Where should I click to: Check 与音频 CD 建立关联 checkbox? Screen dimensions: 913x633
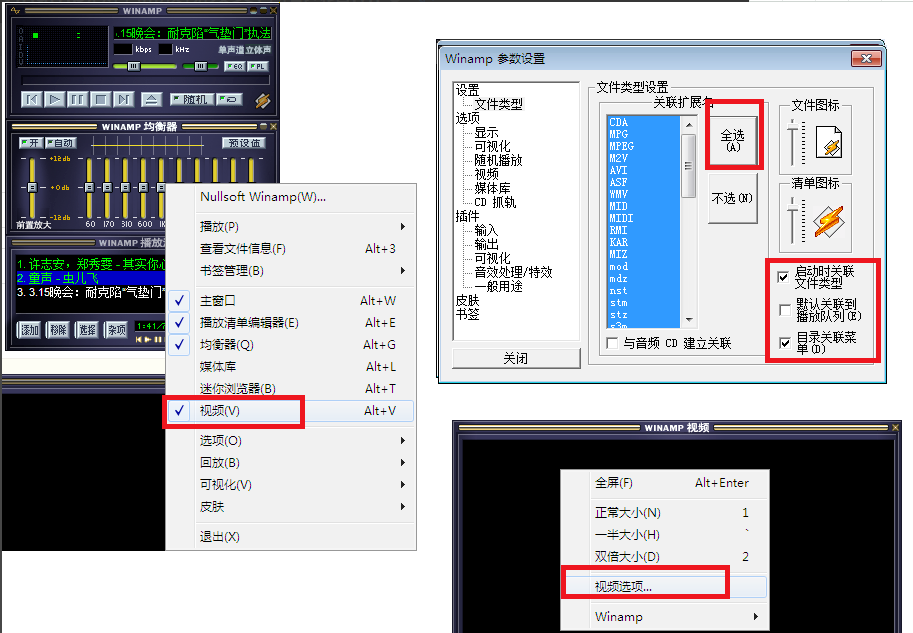[x=612, y=343]
